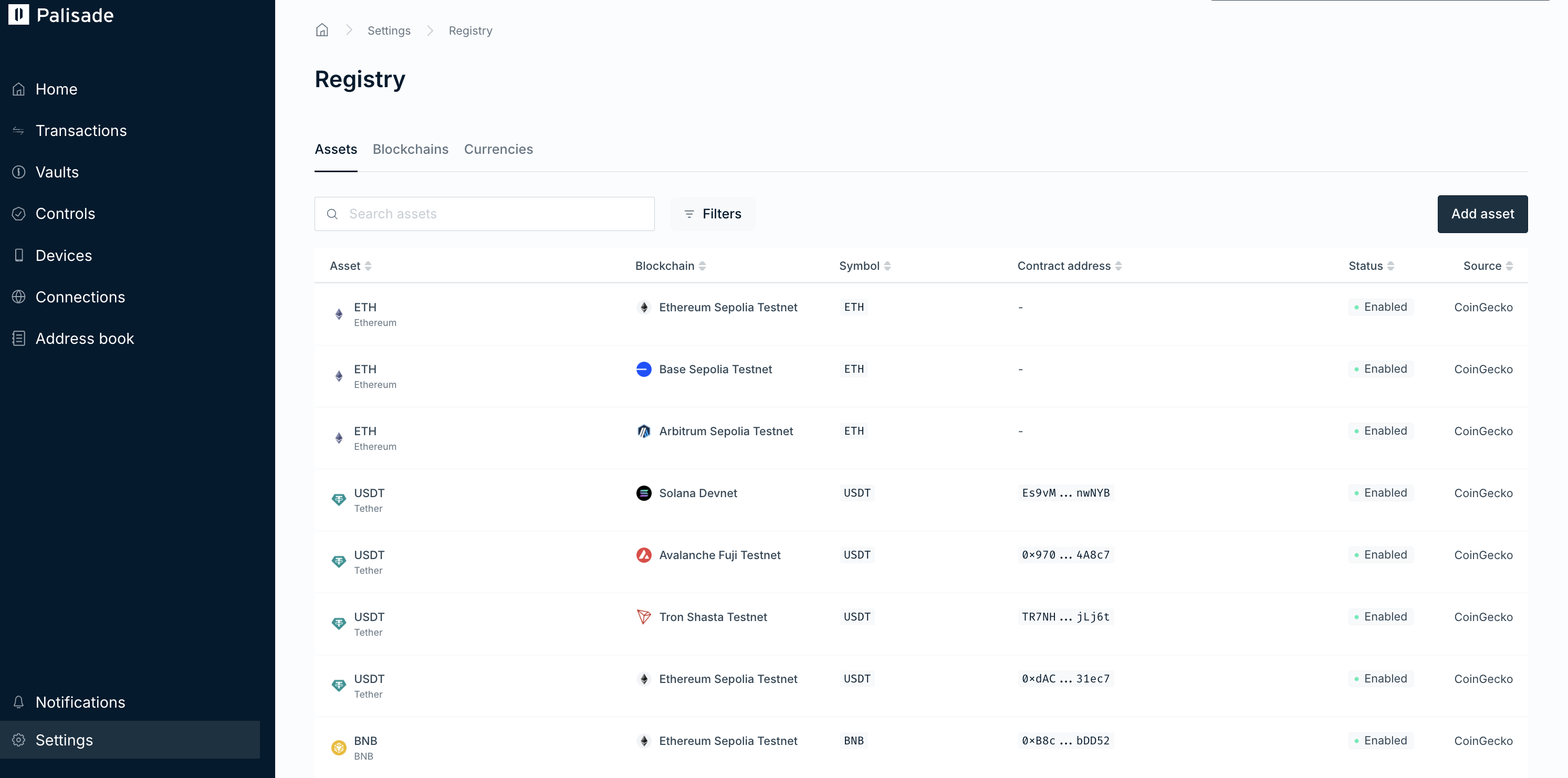The height and width of the screenshot is (778, 1568).
Task: Click the Arbitrum Sepolia Testnet label
Action: tap(726, 432)
